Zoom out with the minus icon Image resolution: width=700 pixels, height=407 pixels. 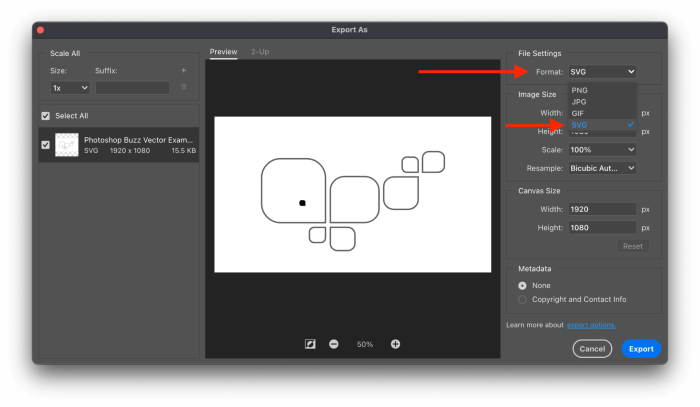point(334,344)
